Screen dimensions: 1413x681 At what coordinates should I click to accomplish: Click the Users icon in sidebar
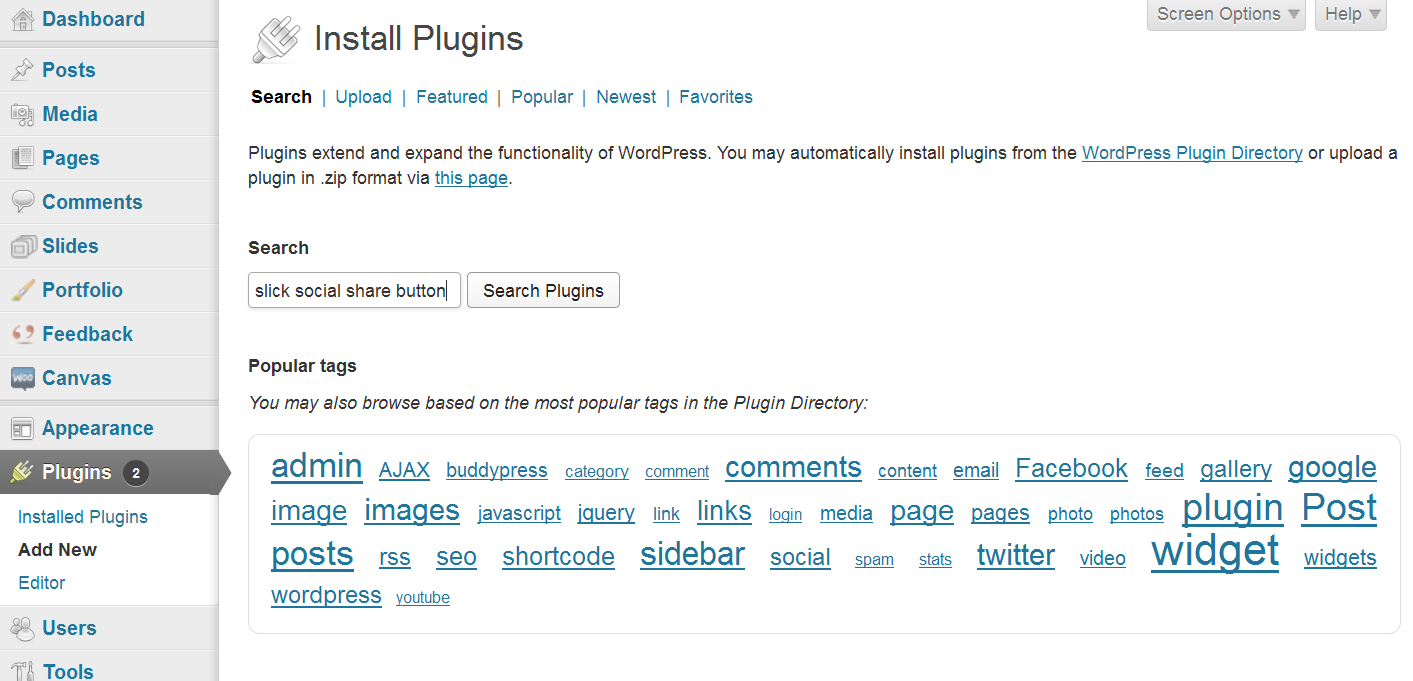[x=22, y=628]
